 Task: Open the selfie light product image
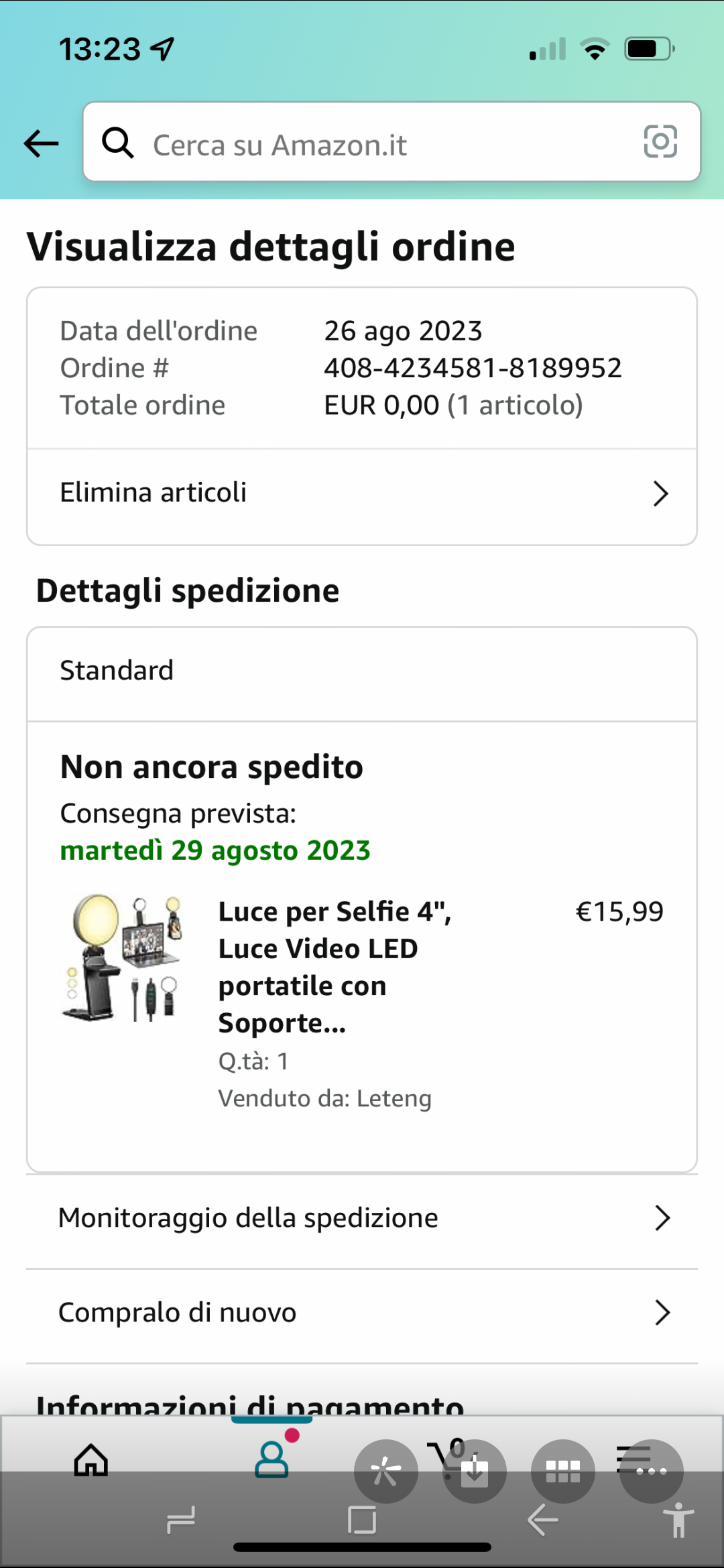[x=122, y=957]
